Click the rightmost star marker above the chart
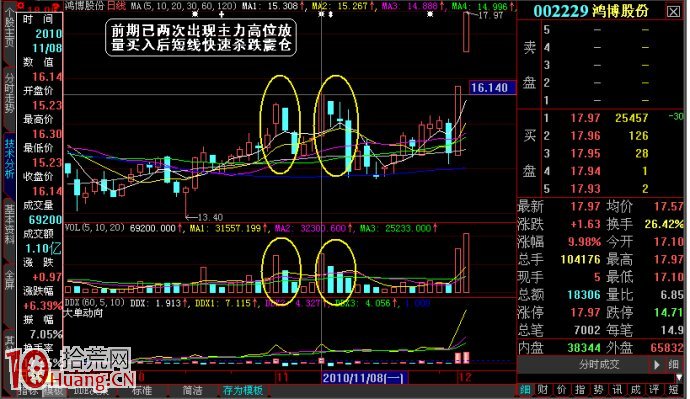The width and height of the screenshot is (690, 399). pos(430,15)
